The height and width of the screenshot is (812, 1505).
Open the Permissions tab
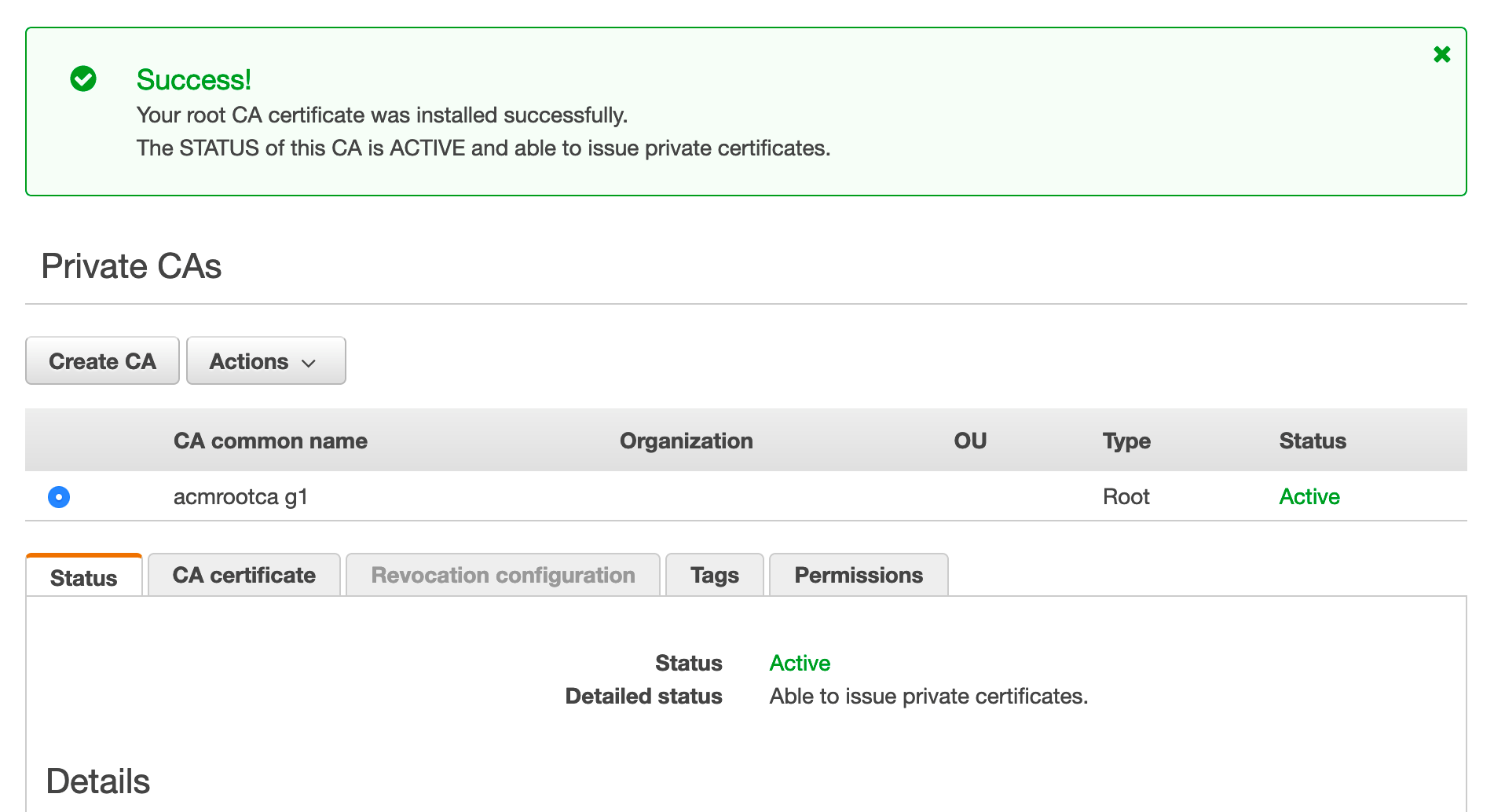[859, 575]
